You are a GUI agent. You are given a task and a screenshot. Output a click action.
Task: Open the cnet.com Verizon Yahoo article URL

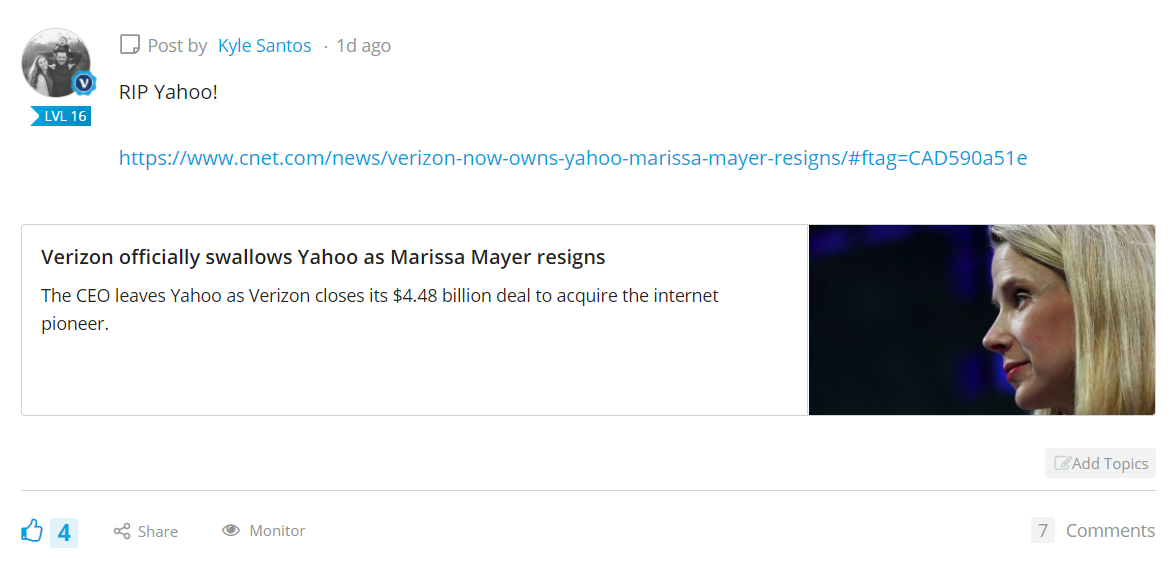[x=573, y=158]
